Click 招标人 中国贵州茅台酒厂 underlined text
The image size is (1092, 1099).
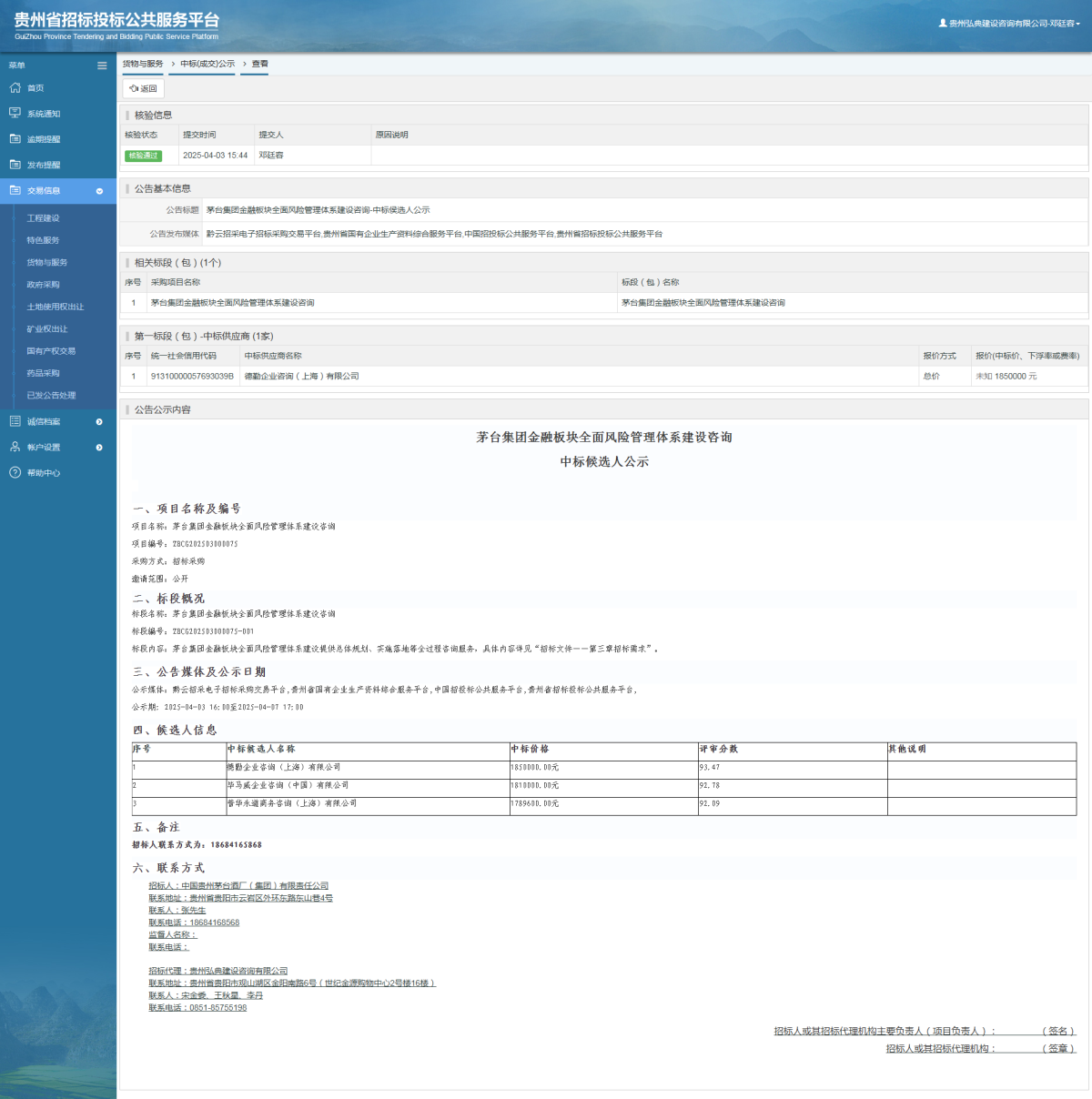pyautogui.click(x=238, y=885)
